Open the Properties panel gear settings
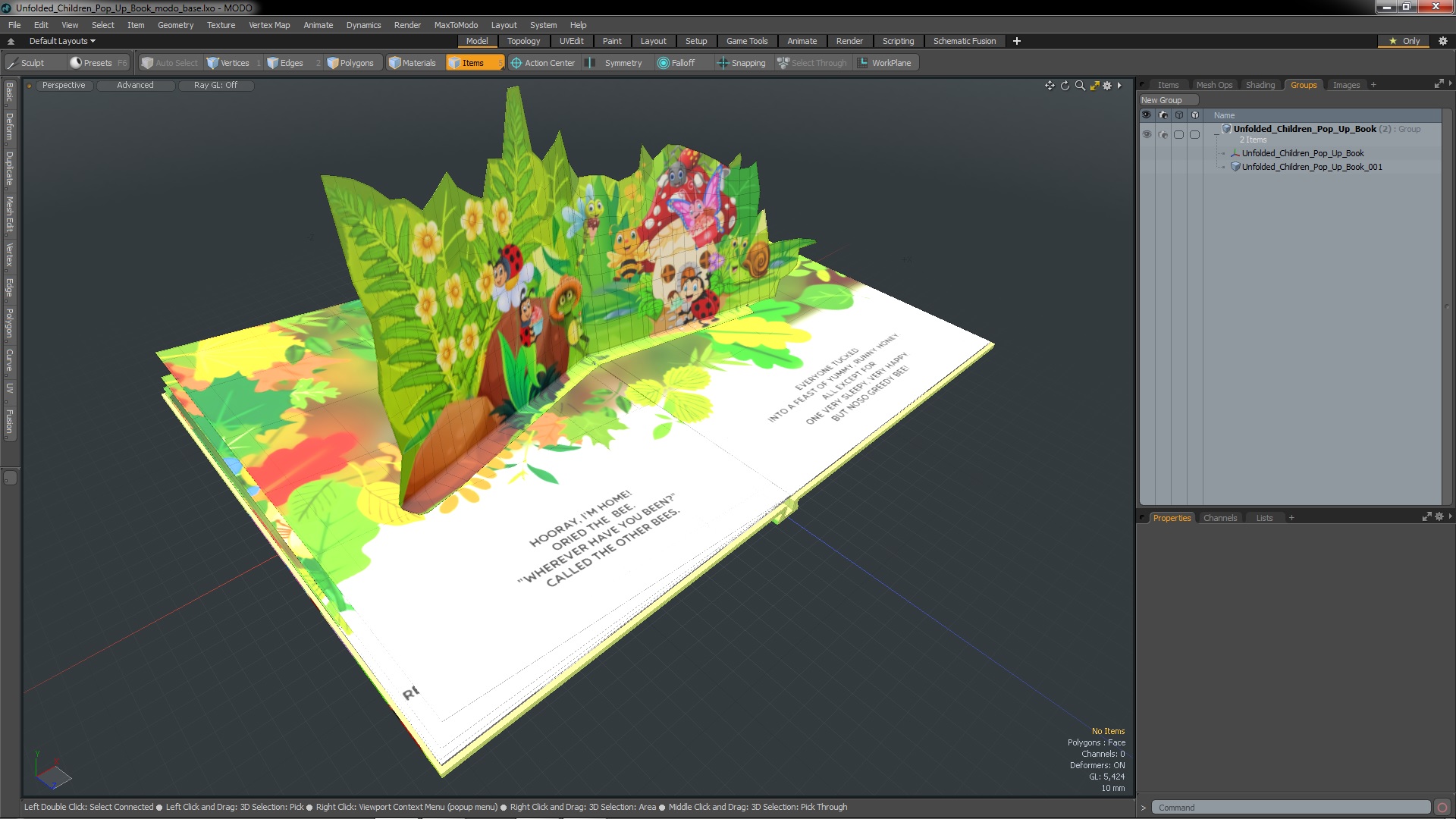 (1439, 516)
